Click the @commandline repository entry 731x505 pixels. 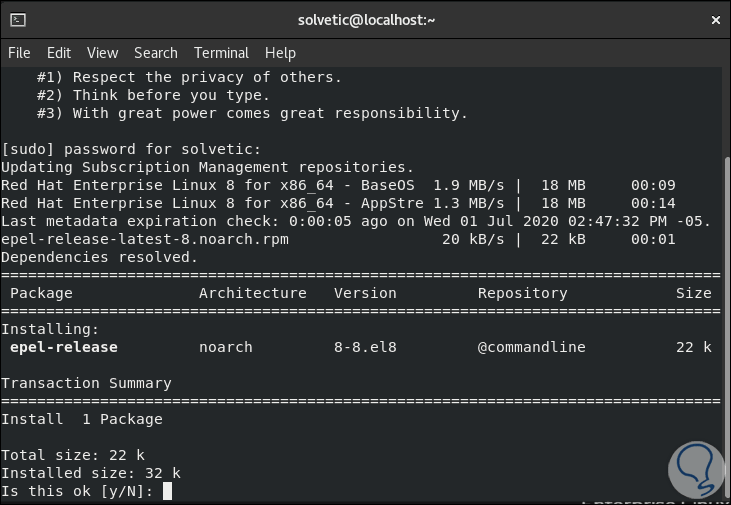tap(531, 347)
